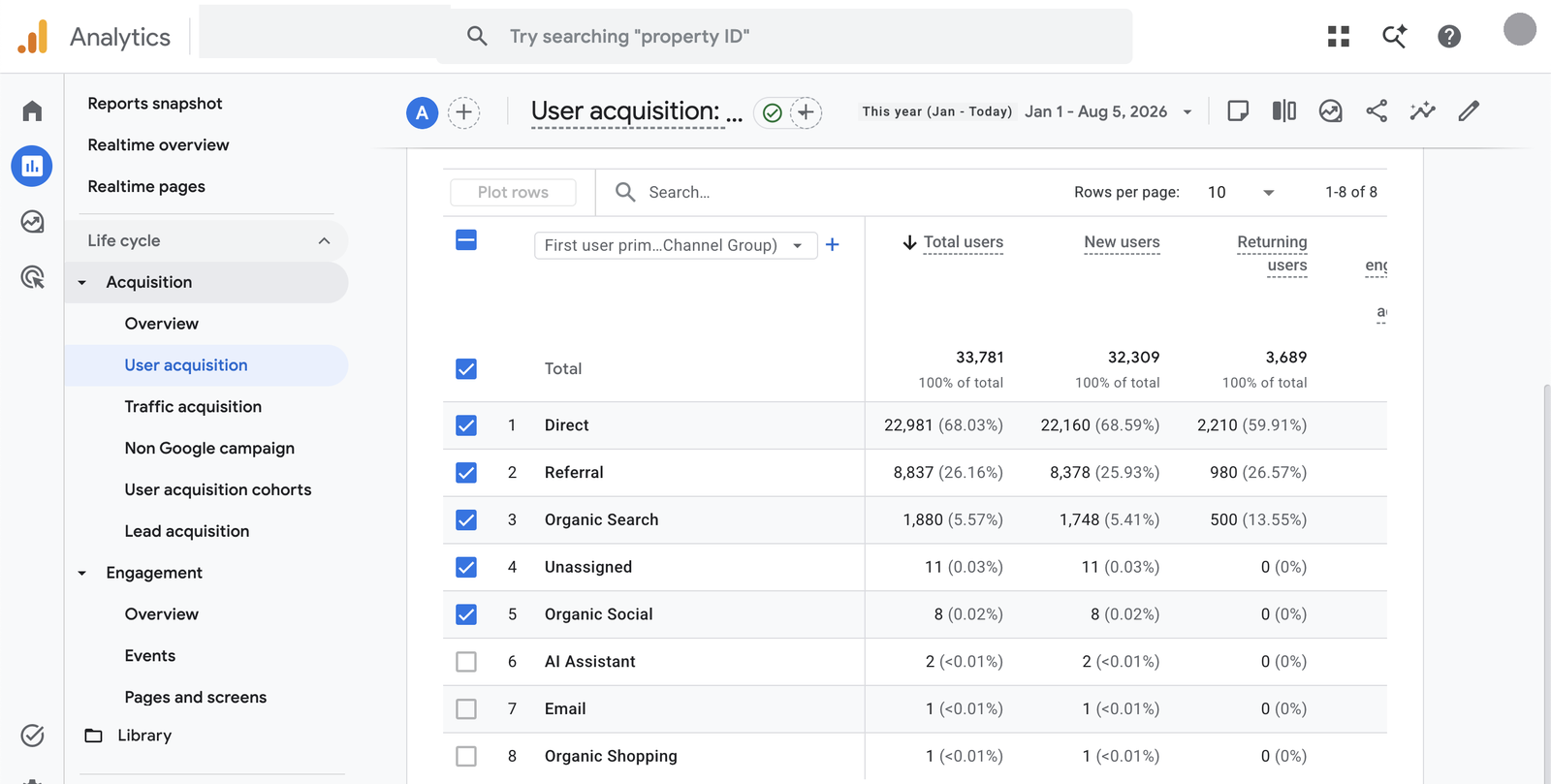1551x784 pixels.
Task: Open the Advertising icon in left rail
Action: (32, 277)
